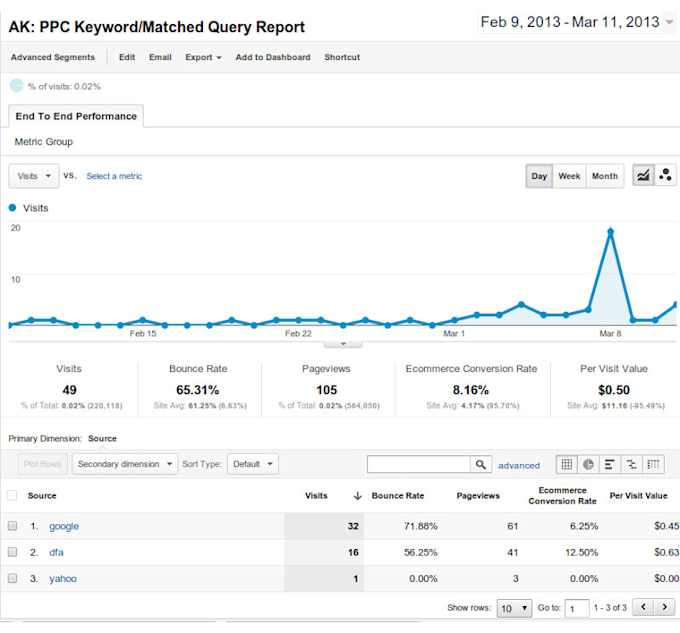Image resolution: width=680 pixels, height=633 pixels.
Task: Open the date range dropdown
Action: 670,22
